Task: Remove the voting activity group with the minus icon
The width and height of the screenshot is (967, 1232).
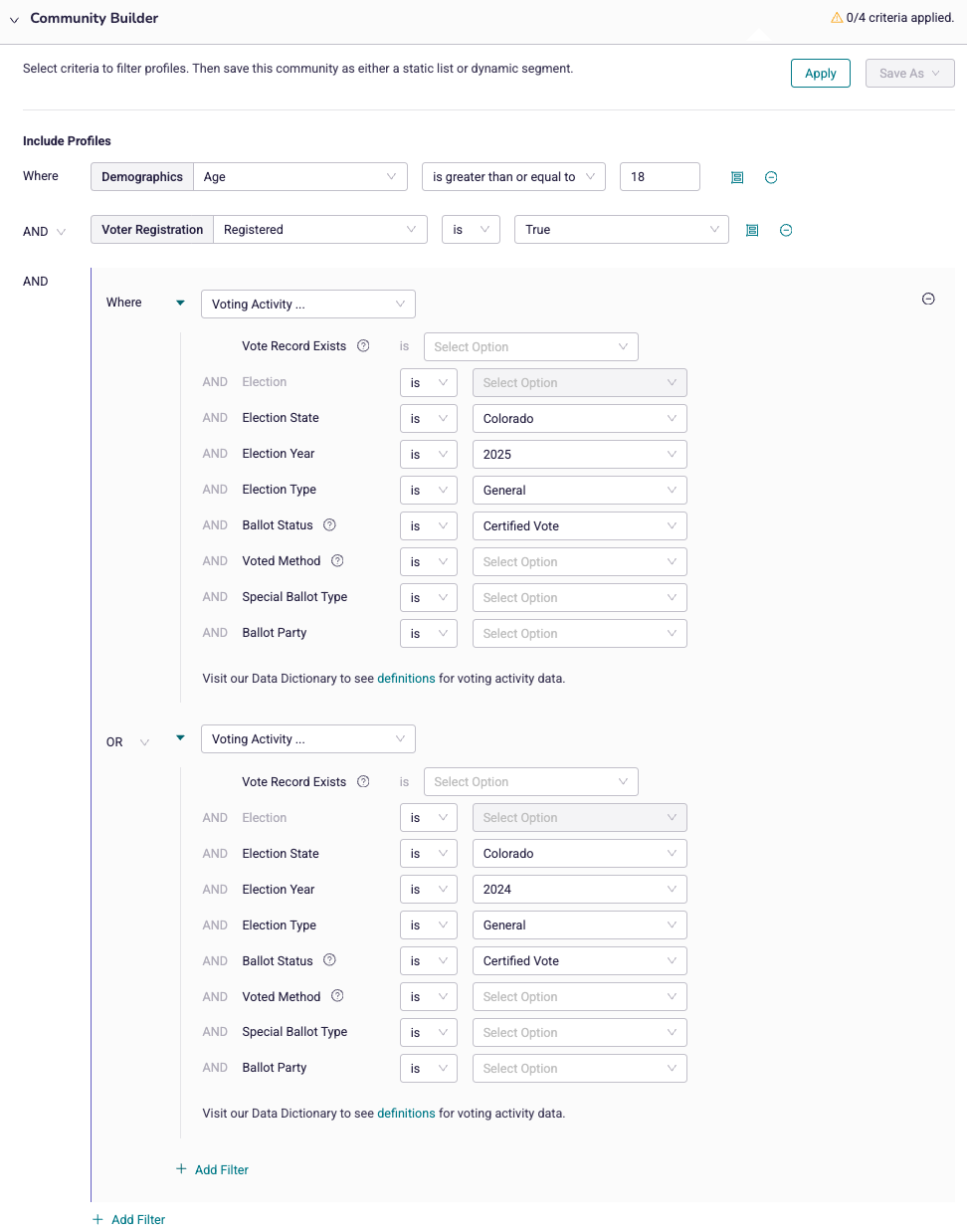Action: click(928, 299)
